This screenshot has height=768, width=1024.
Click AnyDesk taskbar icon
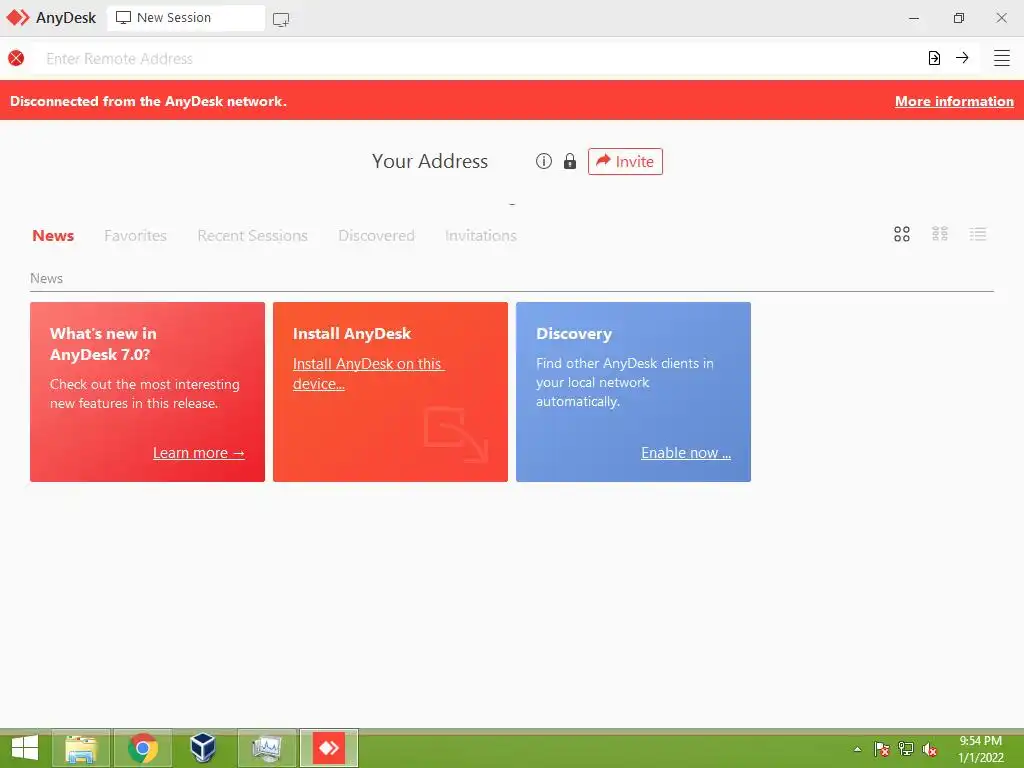329,748
